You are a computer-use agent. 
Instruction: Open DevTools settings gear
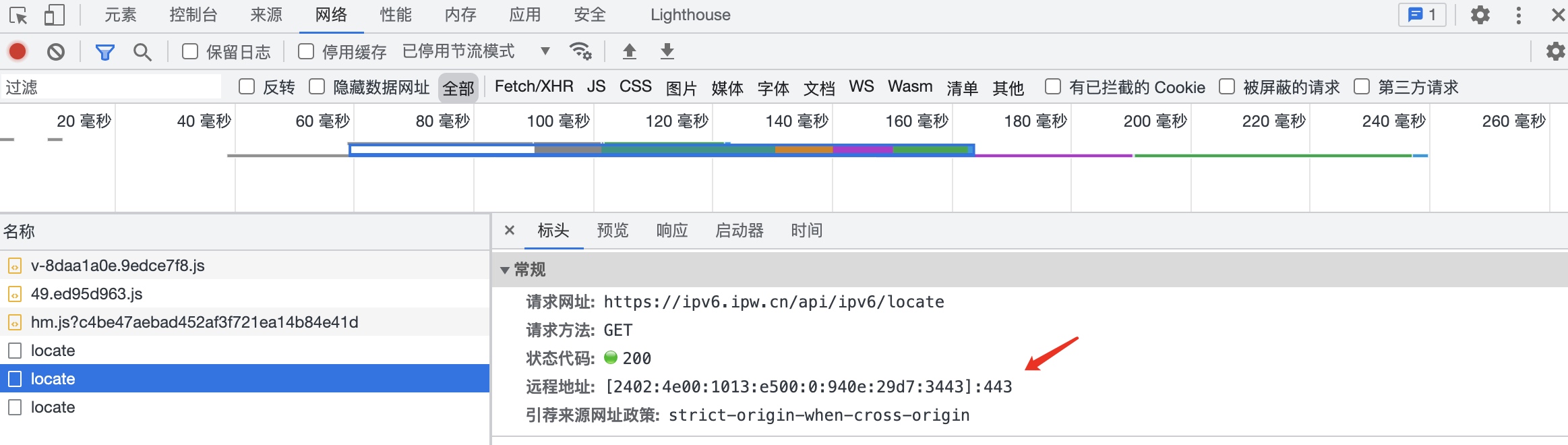(x=1480, y=13)
